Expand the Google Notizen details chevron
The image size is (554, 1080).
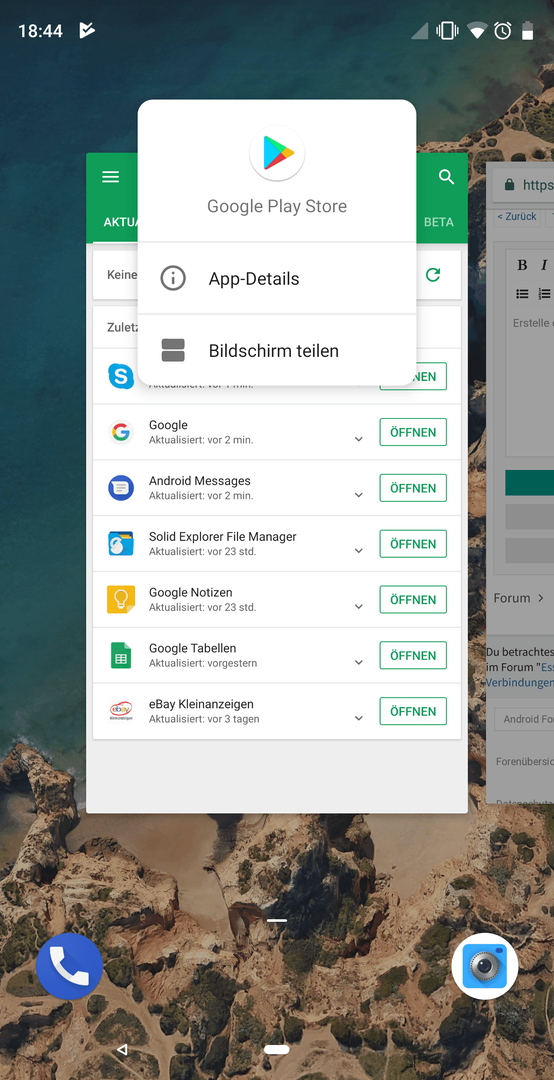[358, 607]
